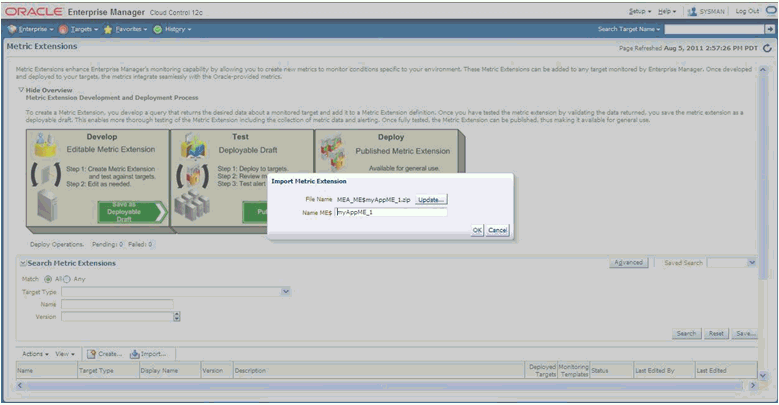Click the Test stage icon
Viewport: 779px width, 405px height.
tap(193, 146)
